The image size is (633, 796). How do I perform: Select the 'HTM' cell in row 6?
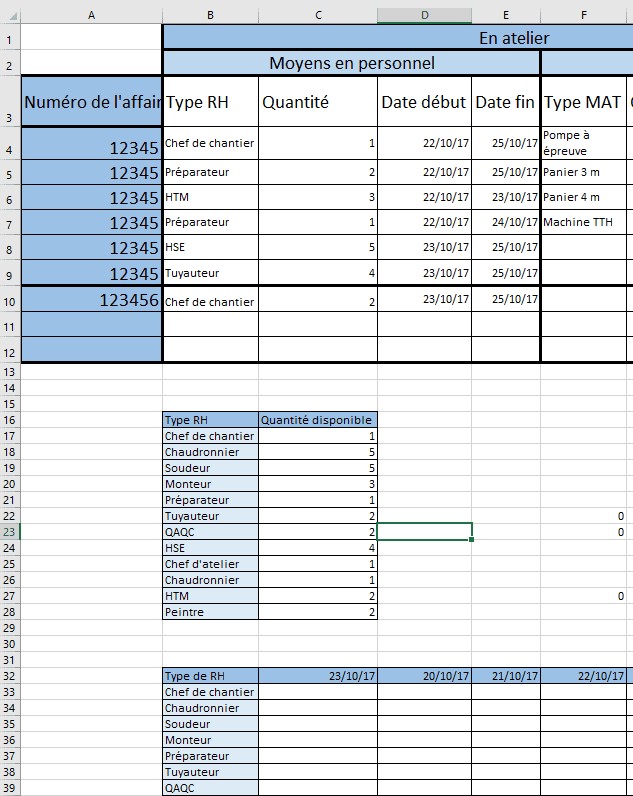(210, 197)
